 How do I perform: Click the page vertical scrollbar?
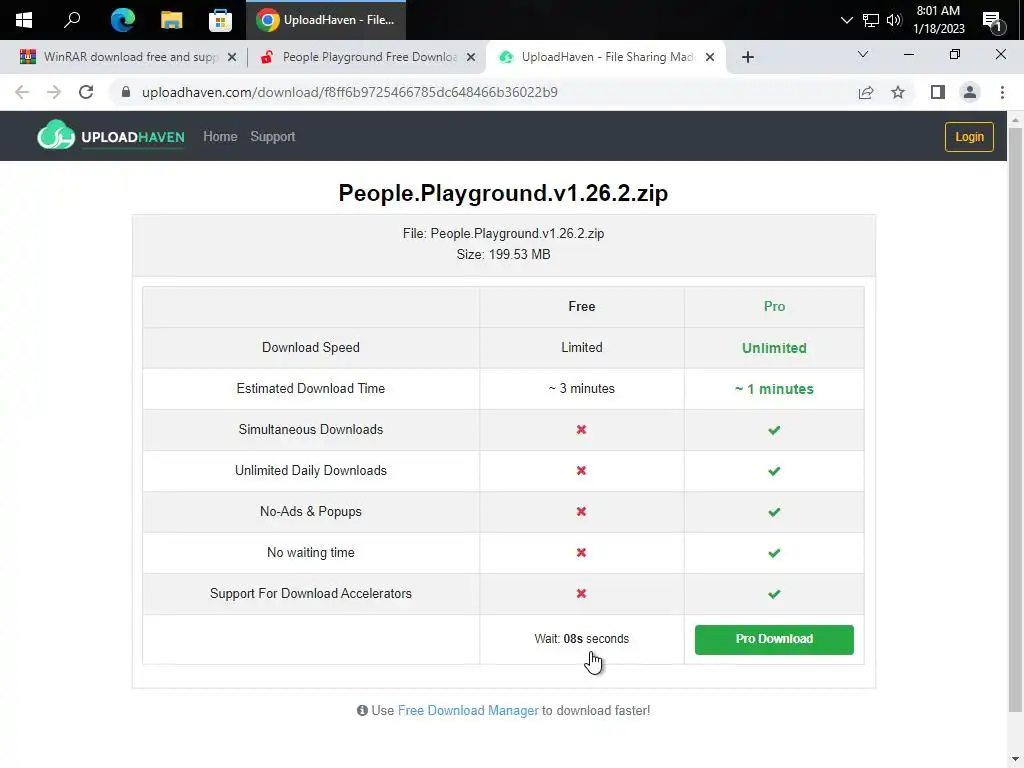[x=1015, y=418]
